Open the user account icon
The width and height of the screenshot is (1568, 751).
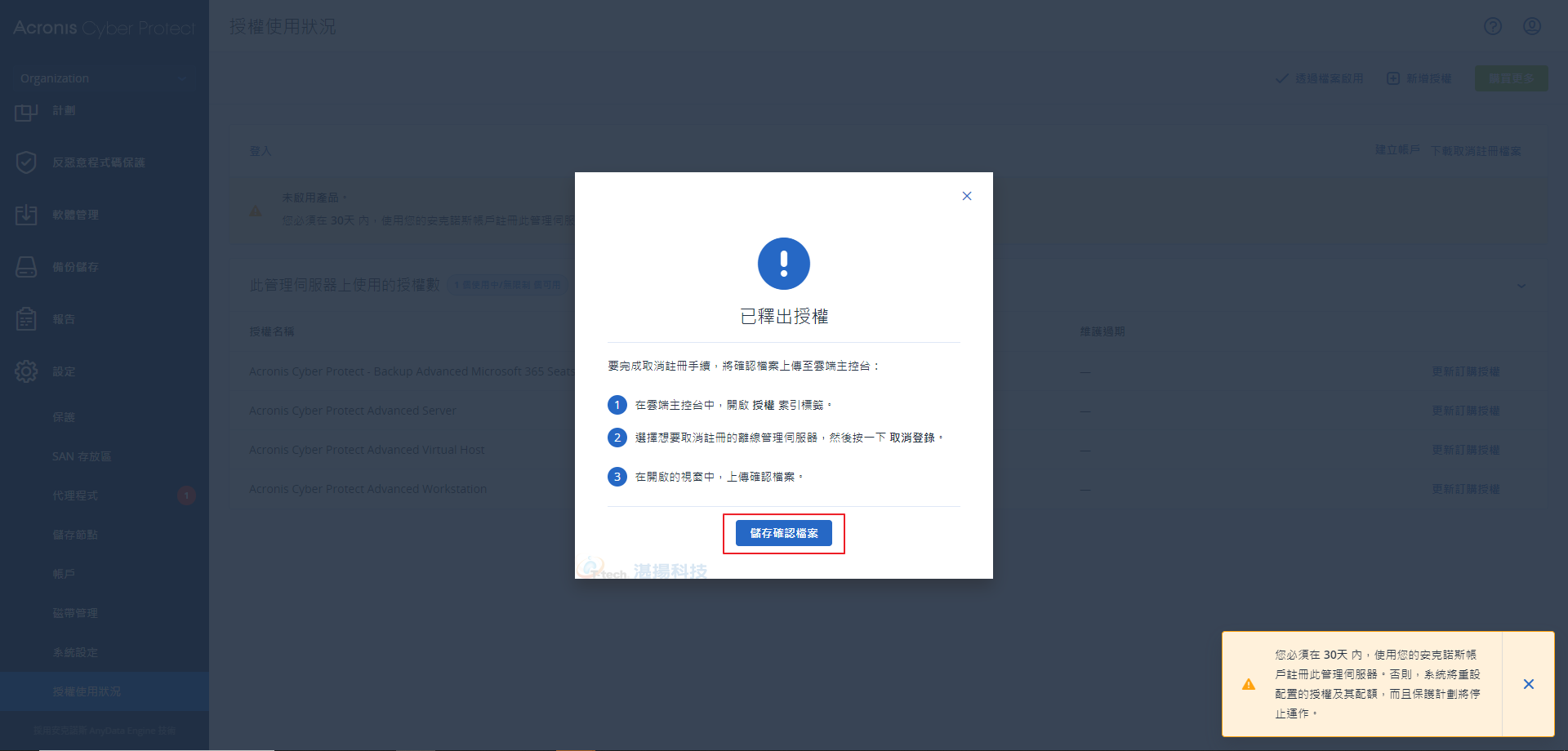coord(1532,26)
